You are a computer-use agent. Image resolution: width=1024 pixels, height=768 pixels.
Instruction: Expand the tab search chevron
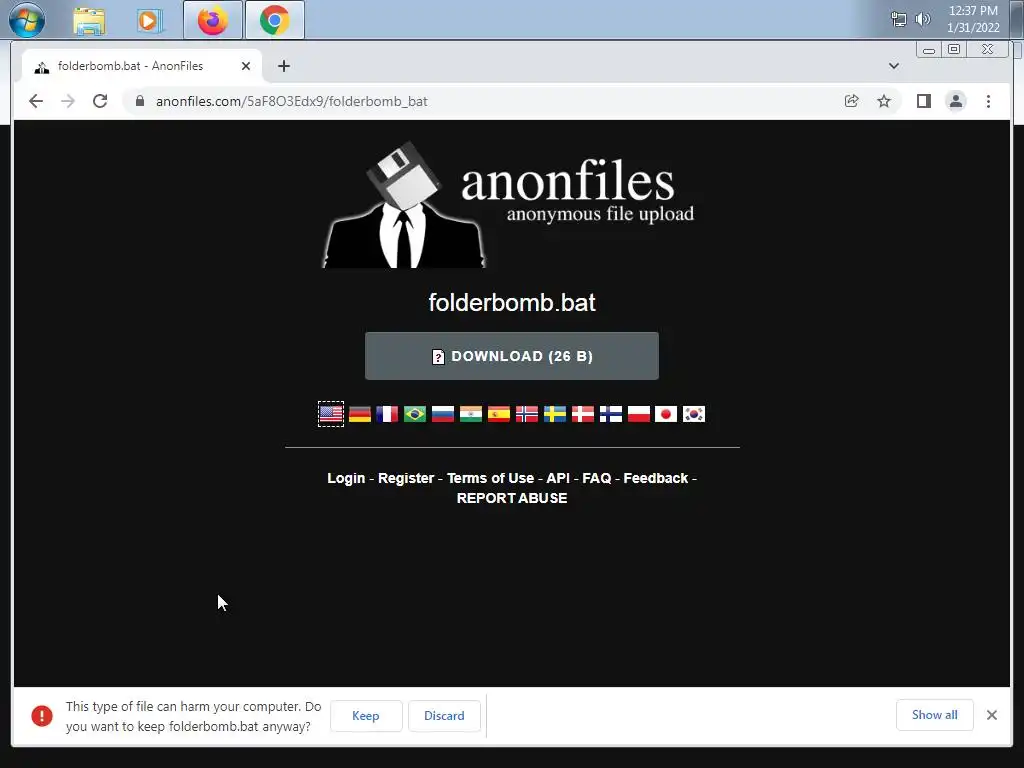(x=893, y=66)
